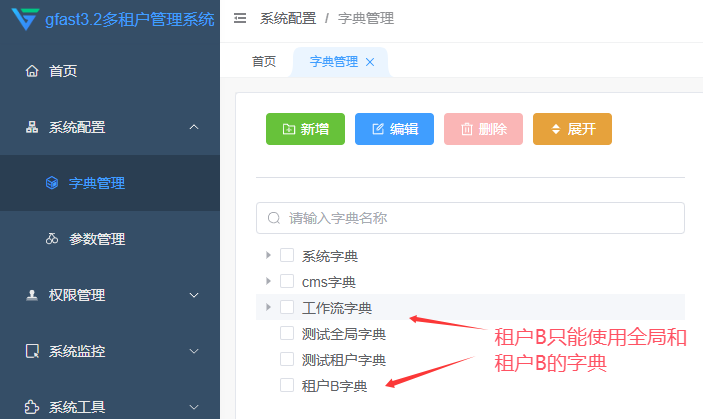Check the 系统字典 checkbox

[x=287, y=255]
